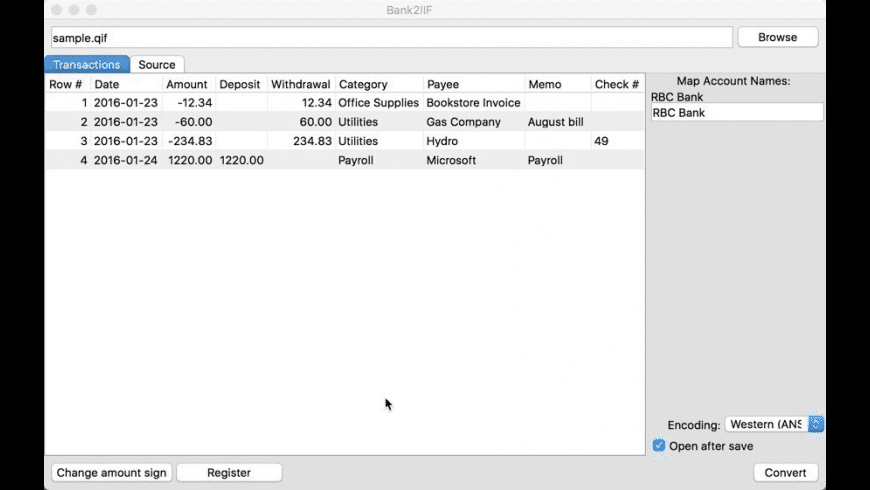Click the August bill memo cell

[557, 122]
